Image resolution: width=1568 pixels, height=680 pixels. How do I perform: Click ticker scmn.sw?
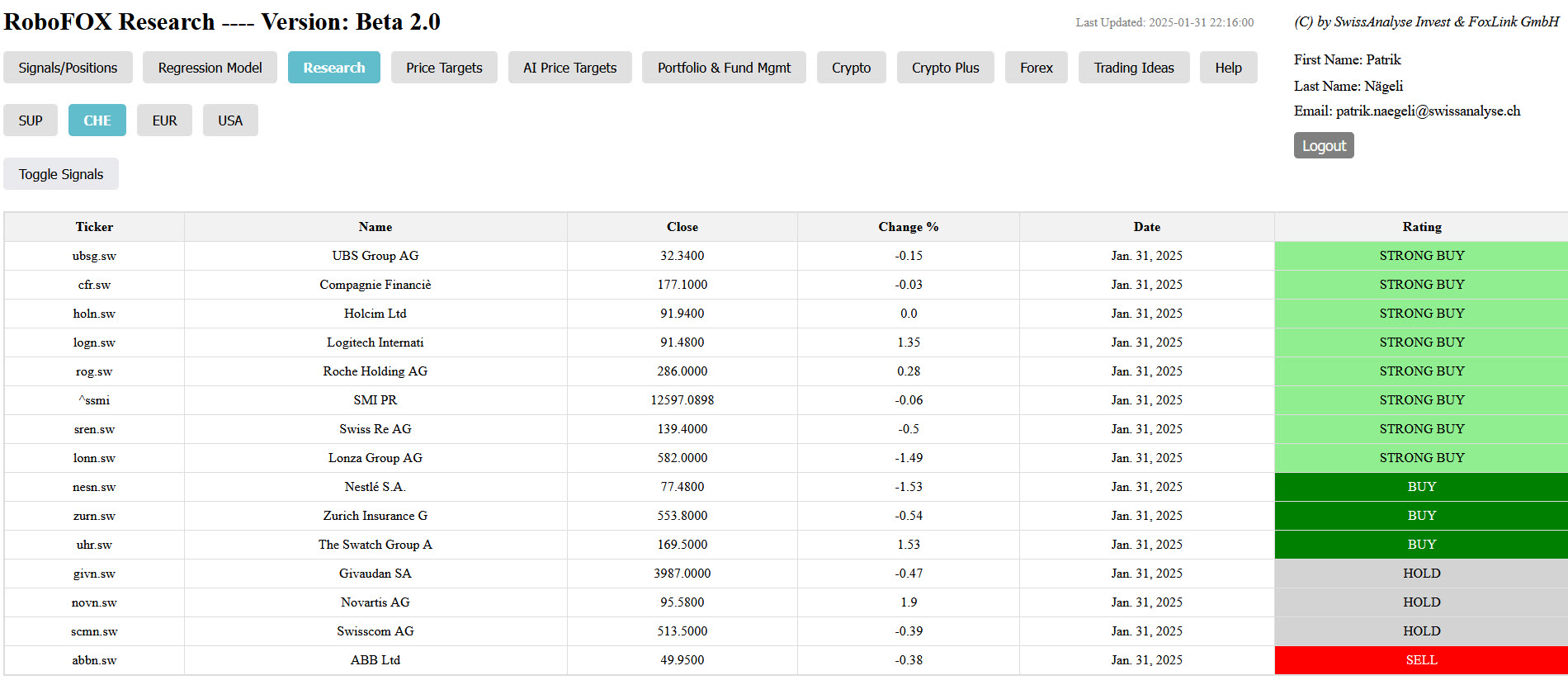[94, 631]
